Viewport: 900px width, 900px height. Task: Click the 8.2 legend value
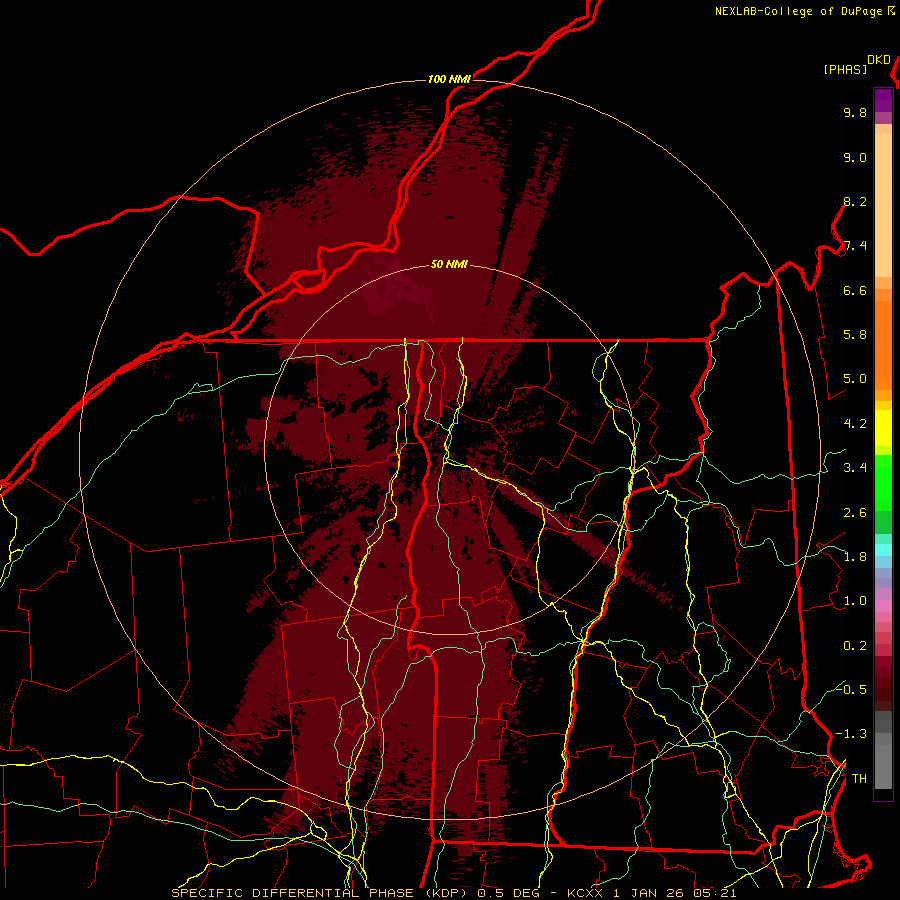tap(855, 202)
